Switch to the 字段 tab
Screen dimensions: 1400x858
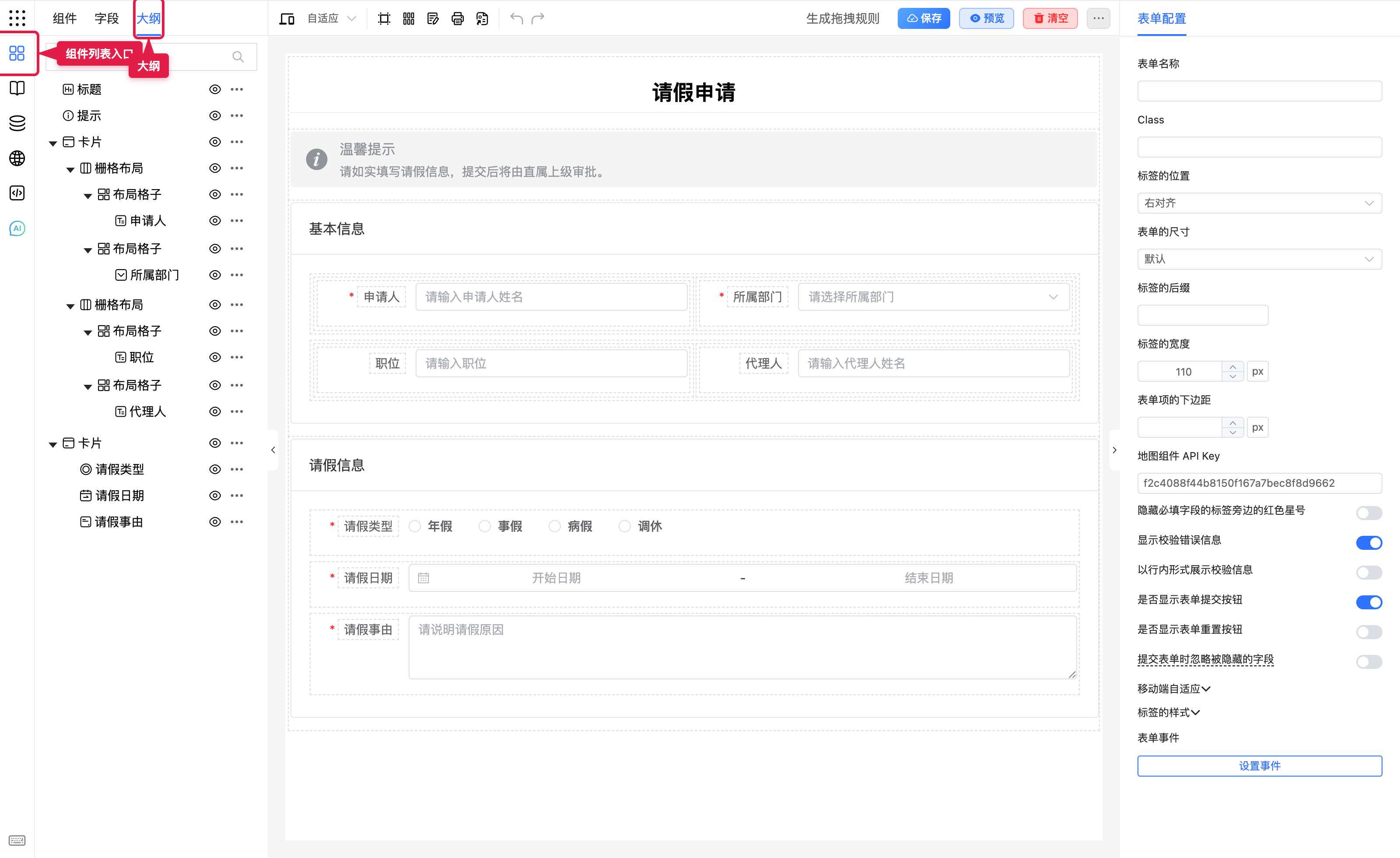pyautogui.click(x=106, y=18)
